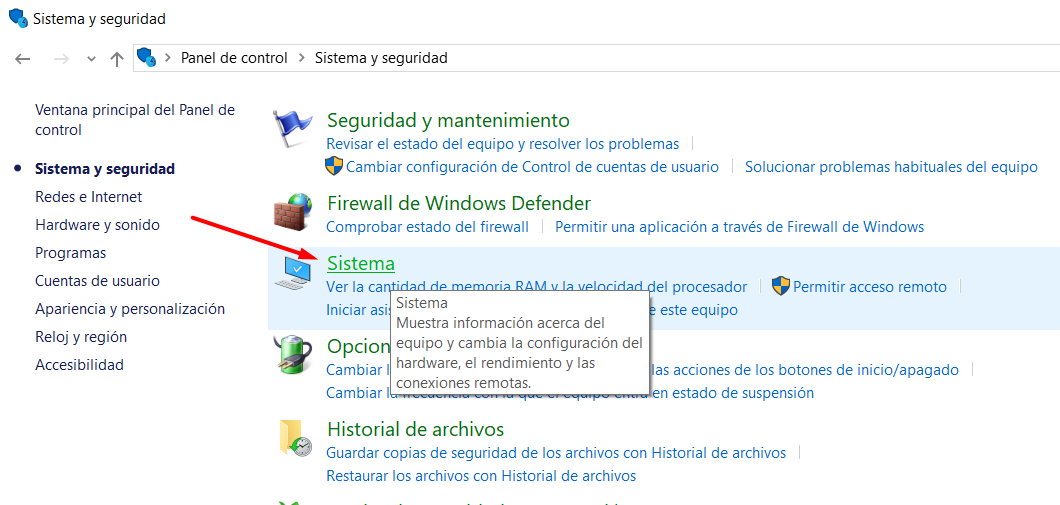The image size is (1060, 505).
Task: Click the title bar Sistema y seguridad icon
Action: 18,18
